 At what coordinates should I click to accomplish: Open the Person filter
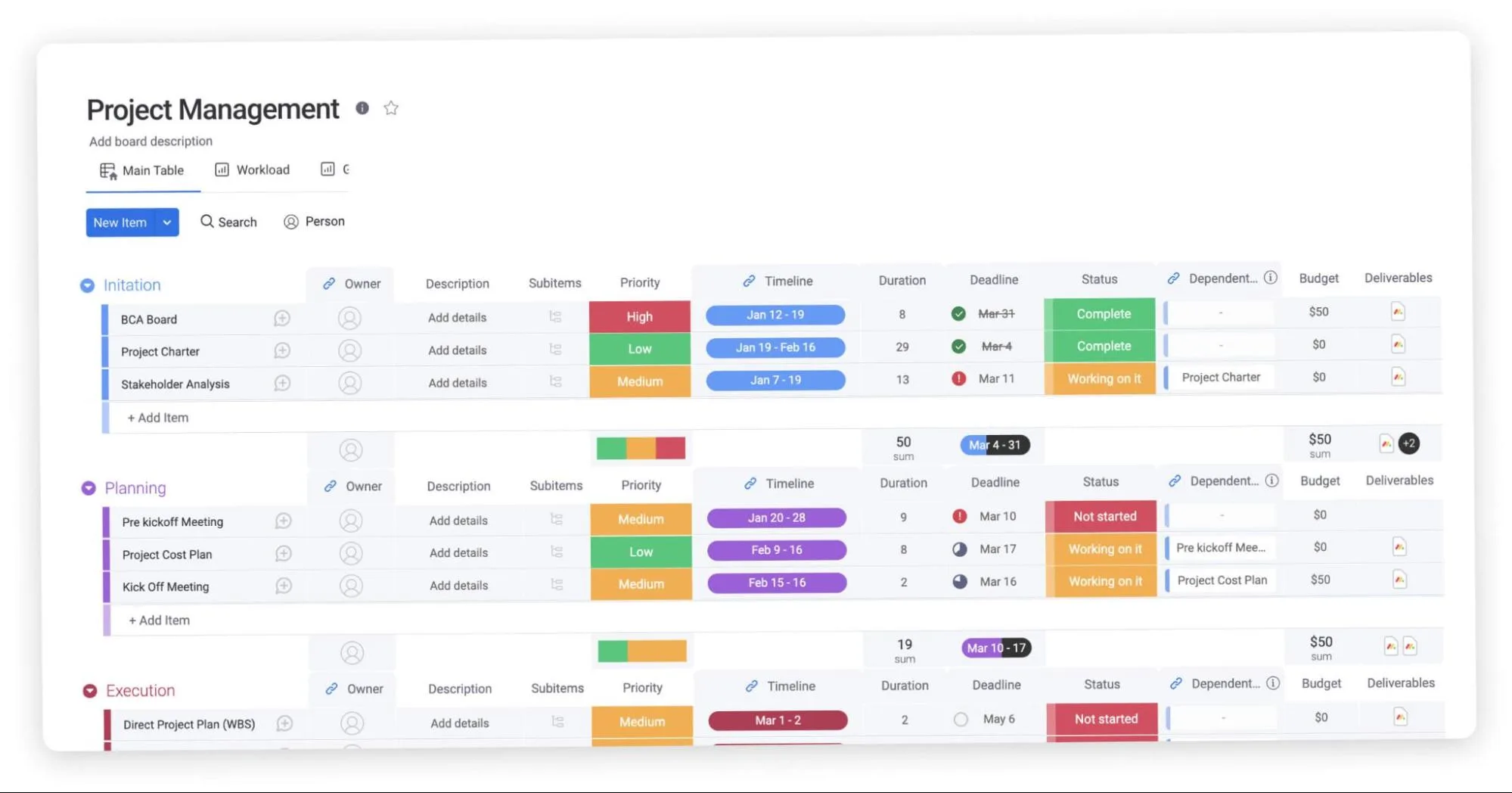tap(291, 222)
